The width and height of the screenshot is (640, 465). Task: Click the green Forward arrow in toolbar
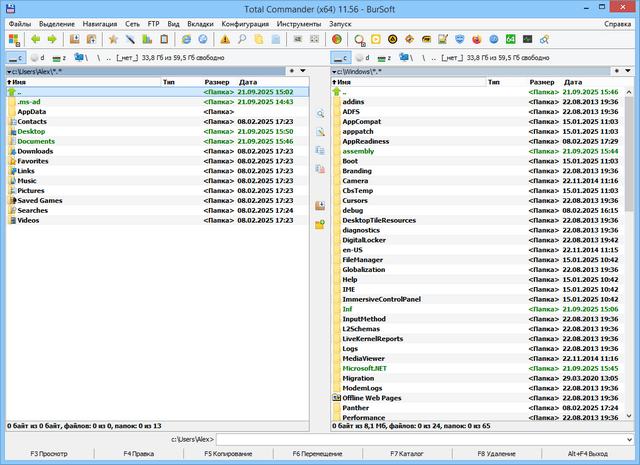point(51,39)
